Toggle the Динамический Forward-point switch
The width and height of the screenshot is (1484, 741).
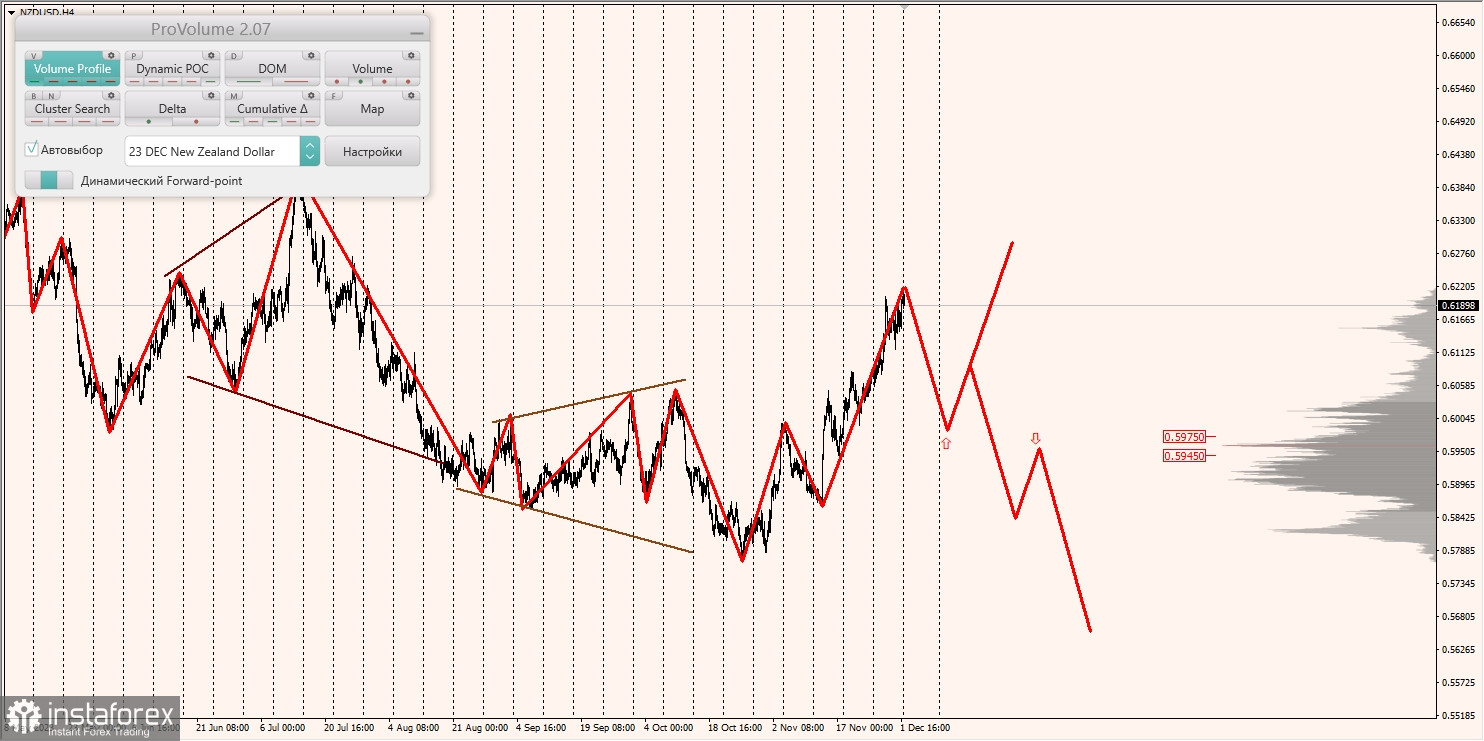pos(49,180)
